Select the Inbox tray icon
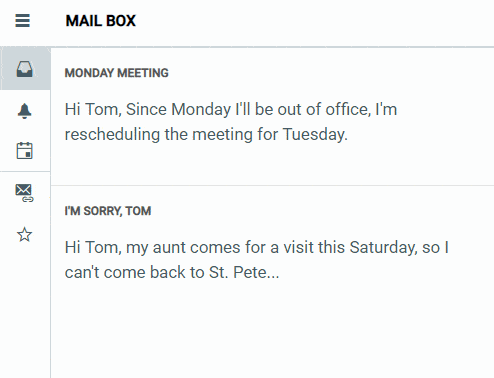494x378 pixels. click(25, 69)
